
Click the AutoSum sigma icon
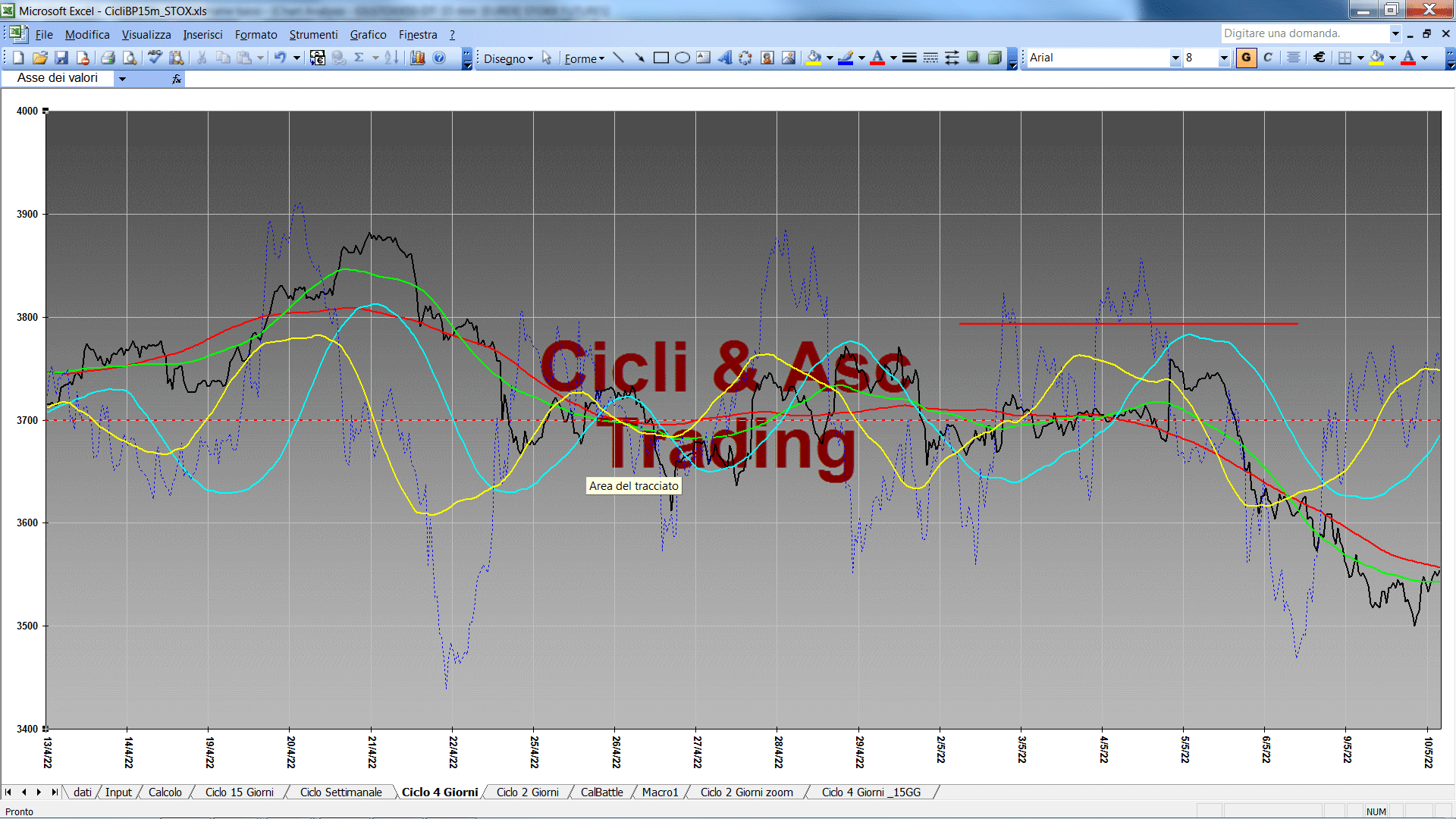pyautogui.click(x=359, y=58)
